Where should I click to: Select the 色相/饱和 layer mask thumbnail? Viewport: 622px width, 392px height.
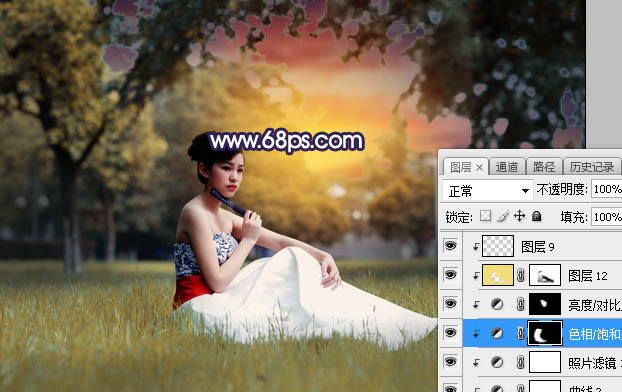tap(545, 333)
